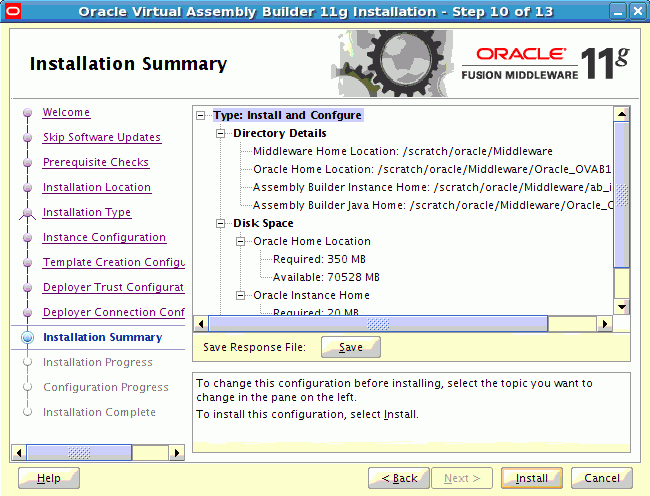Viewport: 650px width, 496px height.
Task: Click the summary tree horizontal scrollbar thumb
Action: pyautogui.click(x=378, y=324)
